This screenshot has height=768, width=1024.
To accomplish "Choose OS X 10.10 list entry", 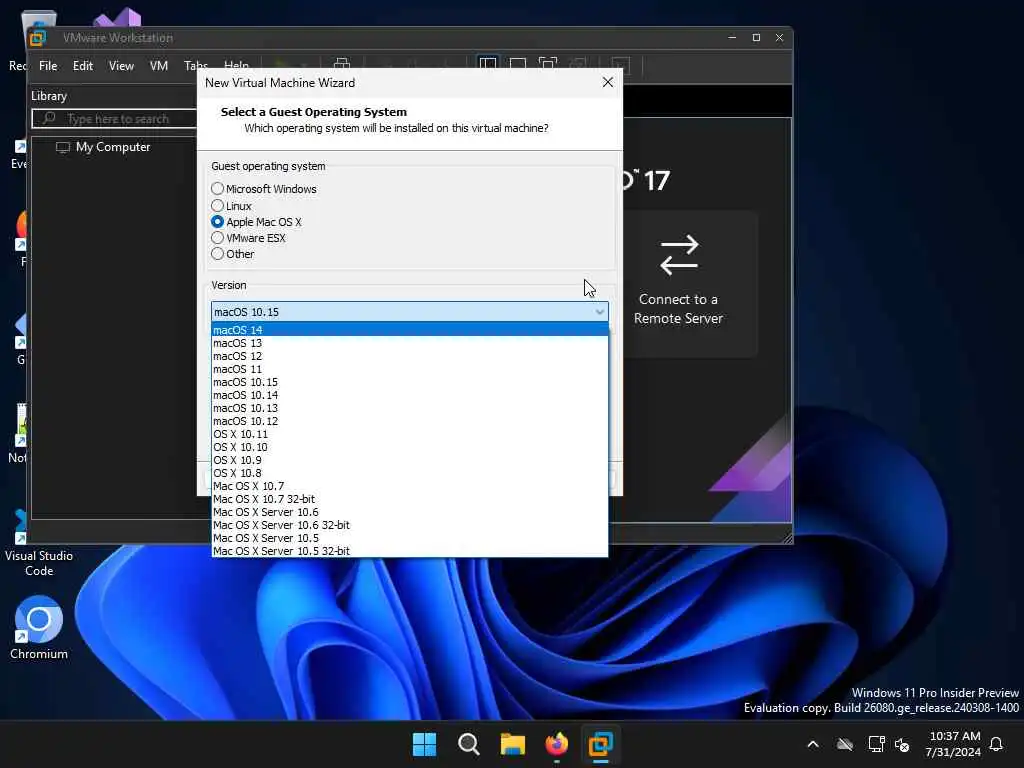I will pyautogui.click(x=409, y=447).
